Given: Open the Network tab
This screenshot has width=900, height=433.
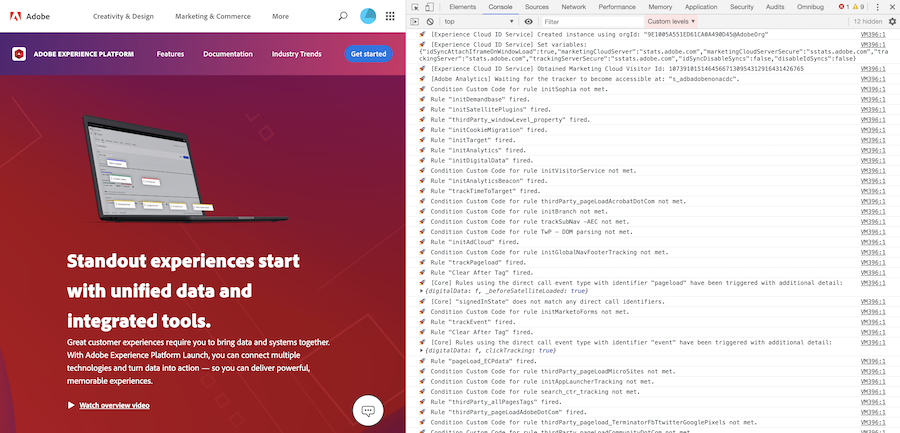Looking at the screenshot, I should click(x=574, y=7).
